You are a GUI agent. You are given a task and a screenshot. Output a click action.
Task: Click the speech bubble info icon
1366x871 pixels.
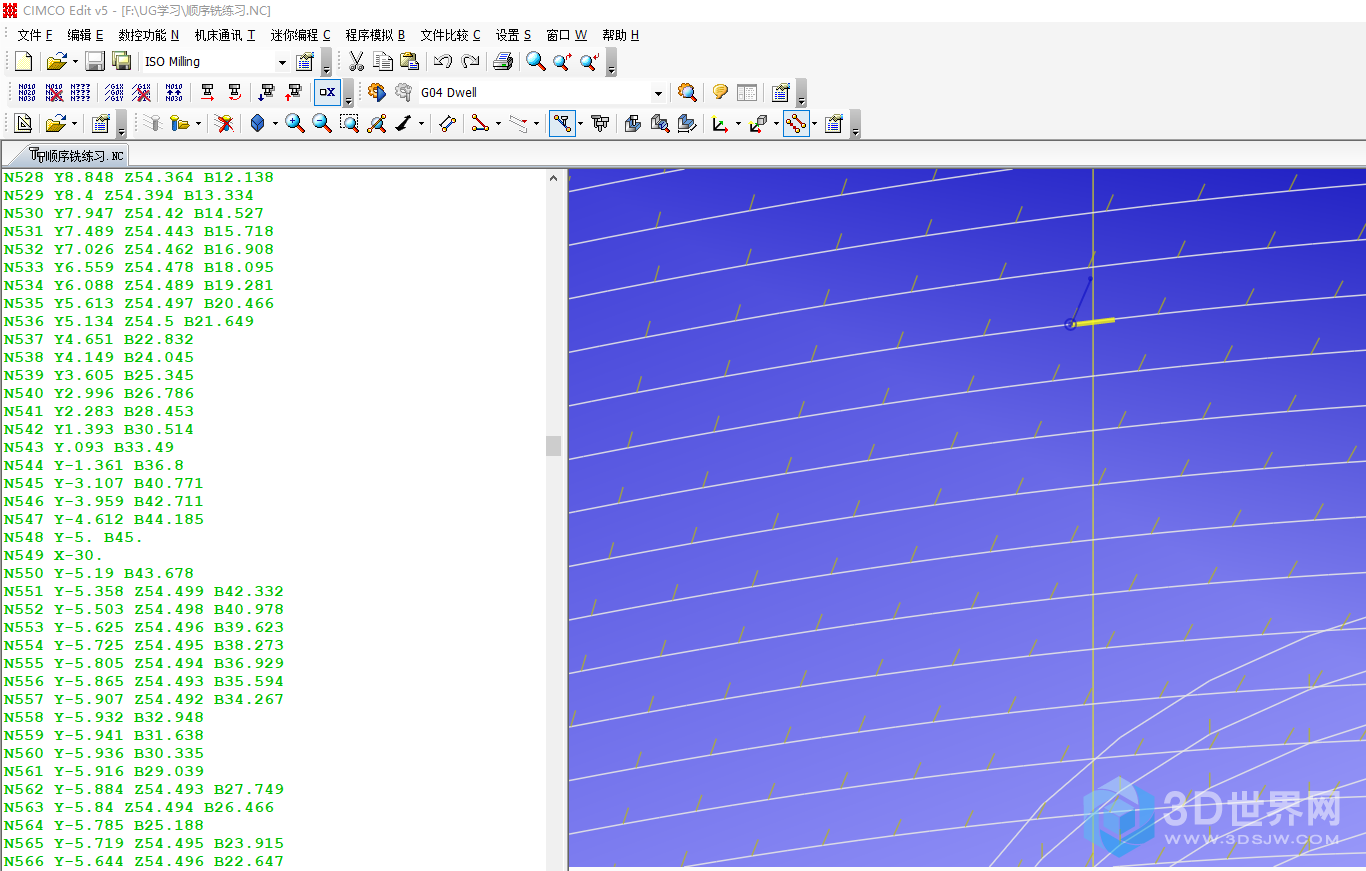coord(720,93)
